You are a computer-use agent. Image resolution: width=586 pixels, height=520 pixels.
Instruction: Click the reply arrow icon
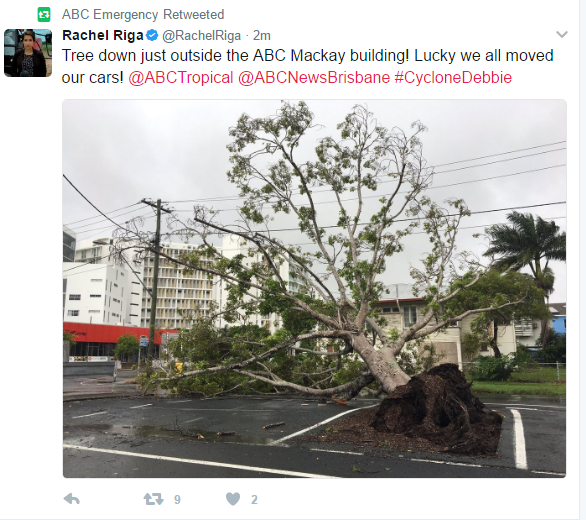pyautogui.click(x=72, y=499)
